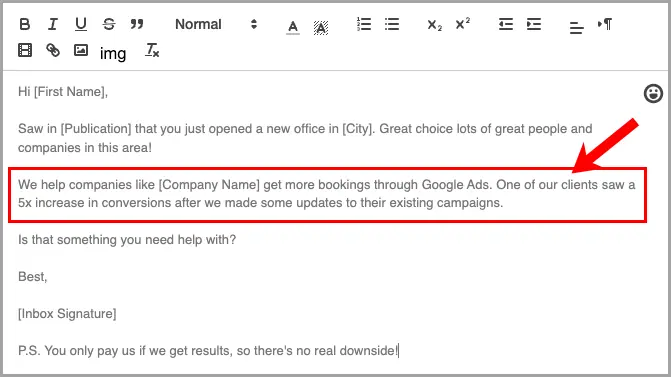Insert an image with picture icon
671x377 pixels.
80,50
